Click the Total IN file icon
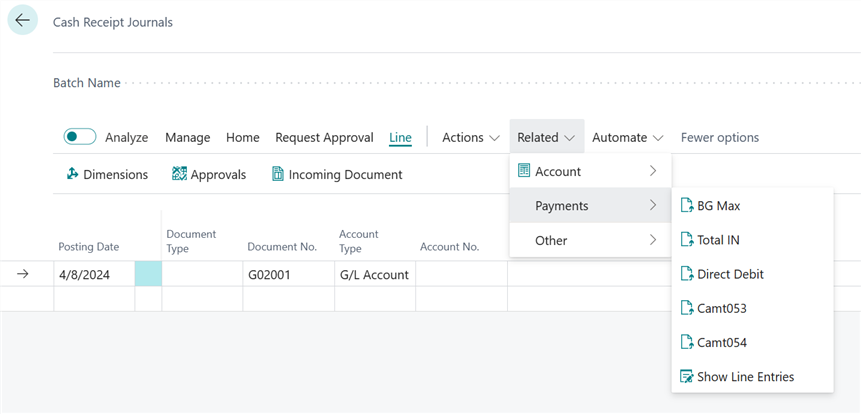Viewport: 861px width, 414px height. click(687, 239)
